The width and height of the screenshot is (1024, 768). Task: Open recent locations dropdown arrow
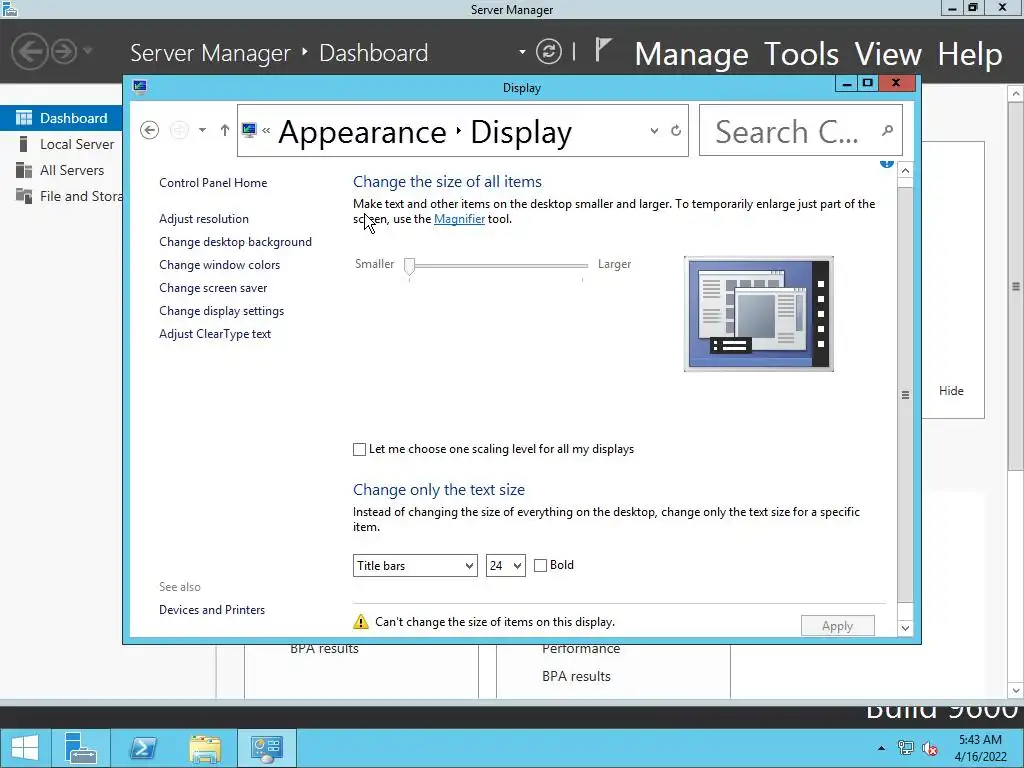(x=202, y=130)
